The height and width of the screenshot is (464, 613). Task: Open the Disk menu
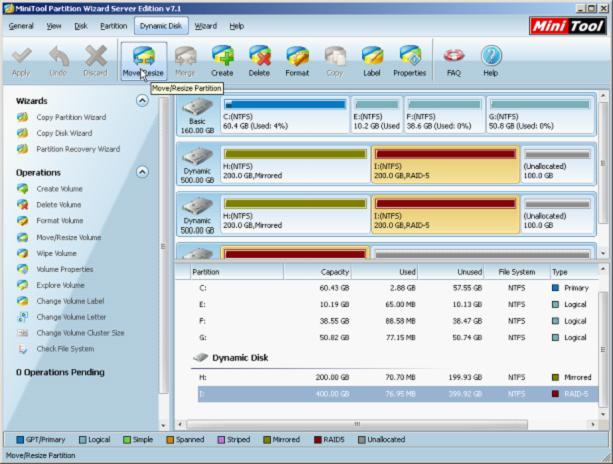click(x=81, y=26)
